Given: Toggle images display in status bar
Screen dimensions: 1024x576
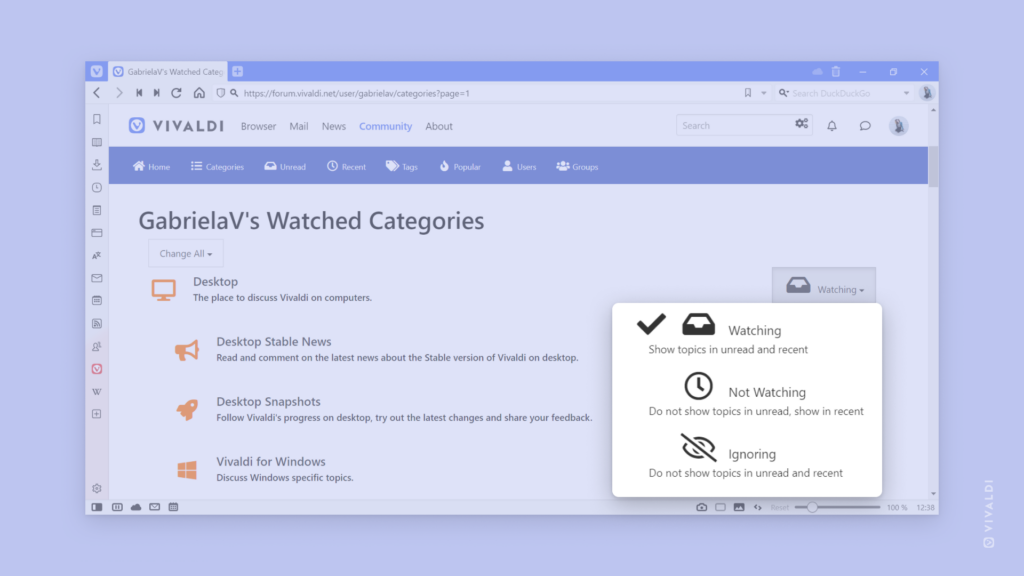Looking at the screenshot, I should click(739, 507).
